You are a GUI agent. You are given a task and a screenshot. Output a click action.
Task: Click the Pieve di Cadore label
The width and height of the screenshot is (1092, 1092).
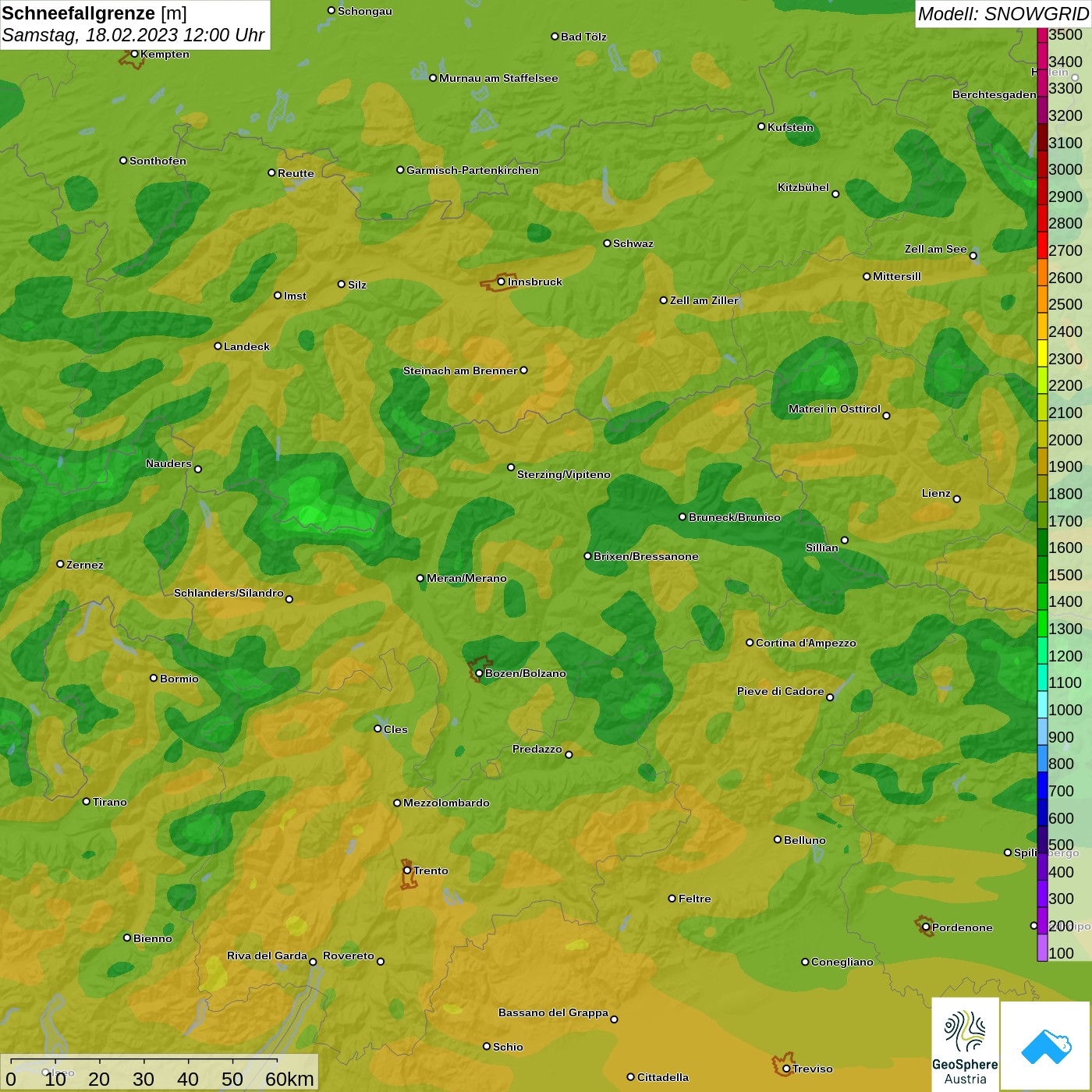coord(781,691)
